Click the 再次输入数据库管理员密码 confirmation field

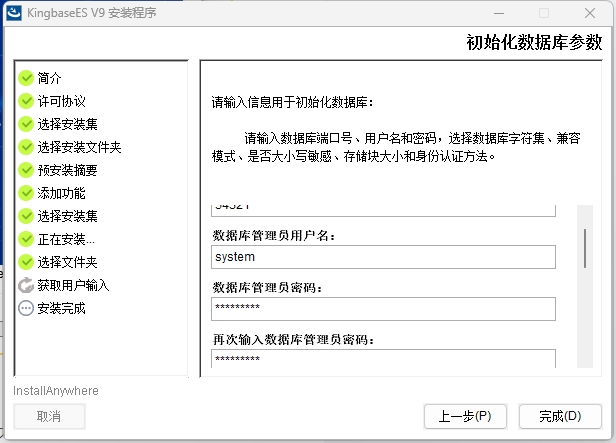pyautogui.click(x=383, y=359)
